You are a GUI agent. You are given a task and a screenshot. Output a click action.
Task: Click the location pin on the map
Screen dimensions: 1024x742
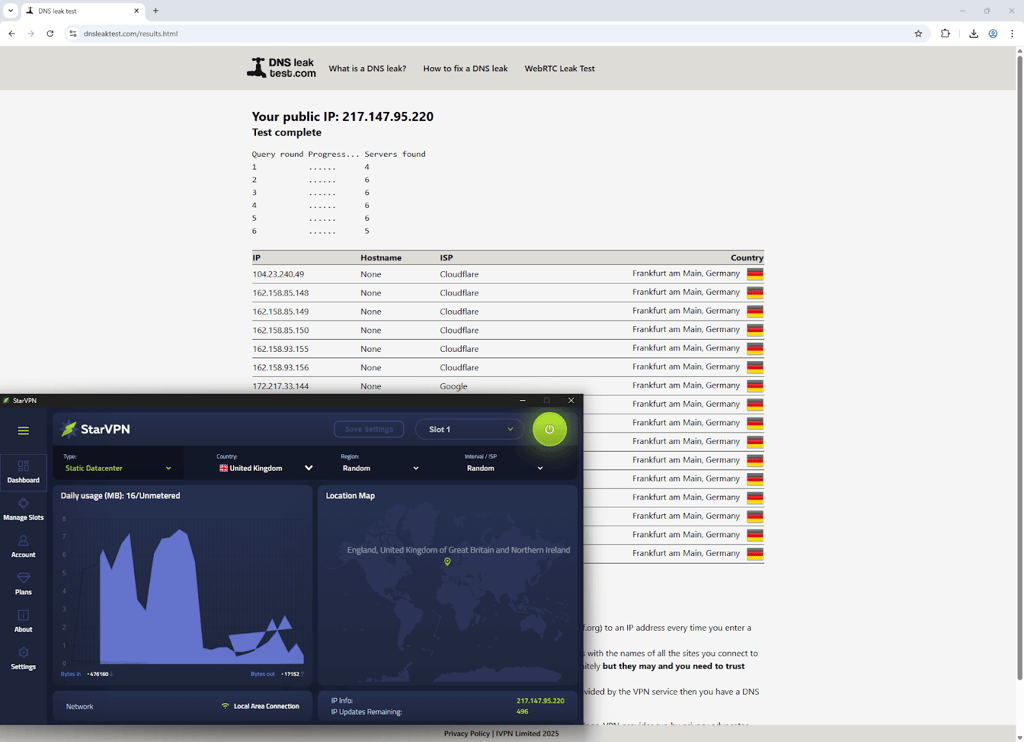(447, 562)
